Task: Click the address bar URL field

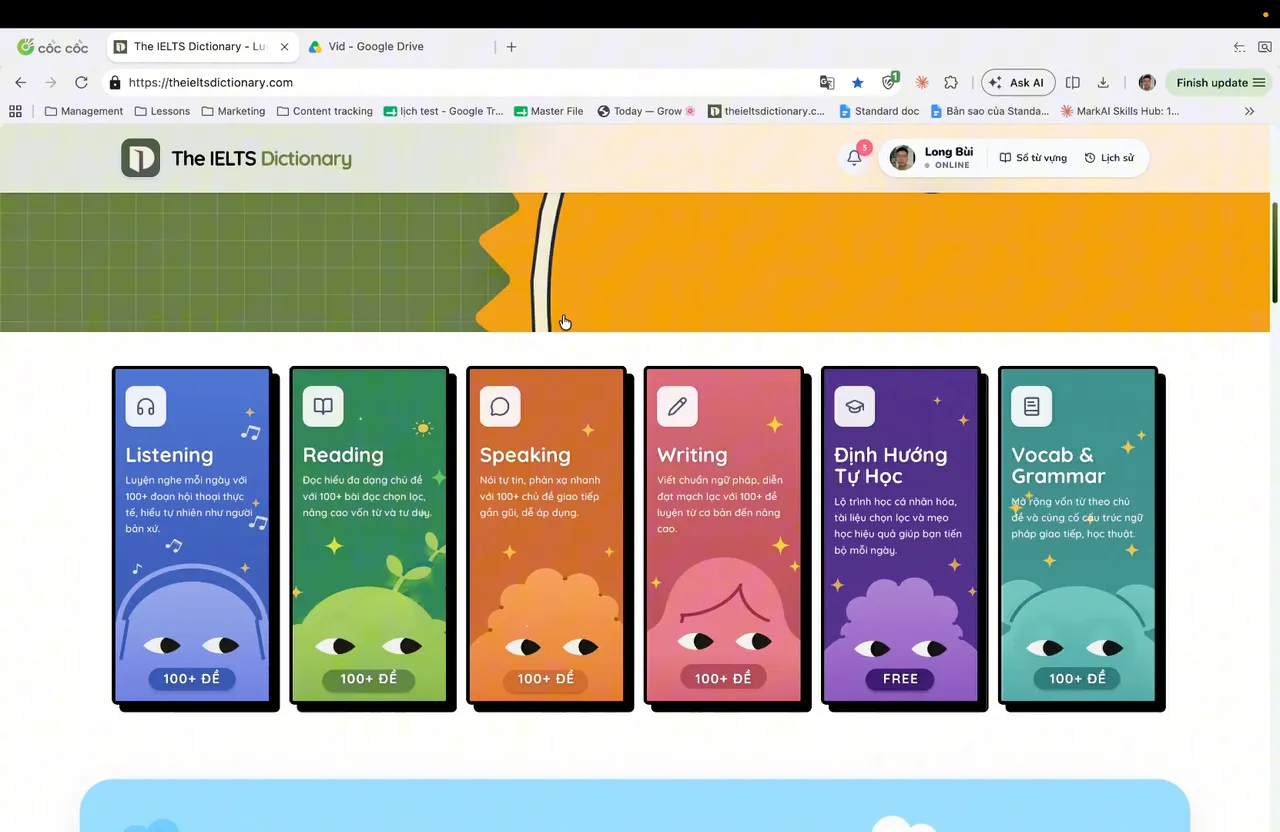Action: pos(460,83)
